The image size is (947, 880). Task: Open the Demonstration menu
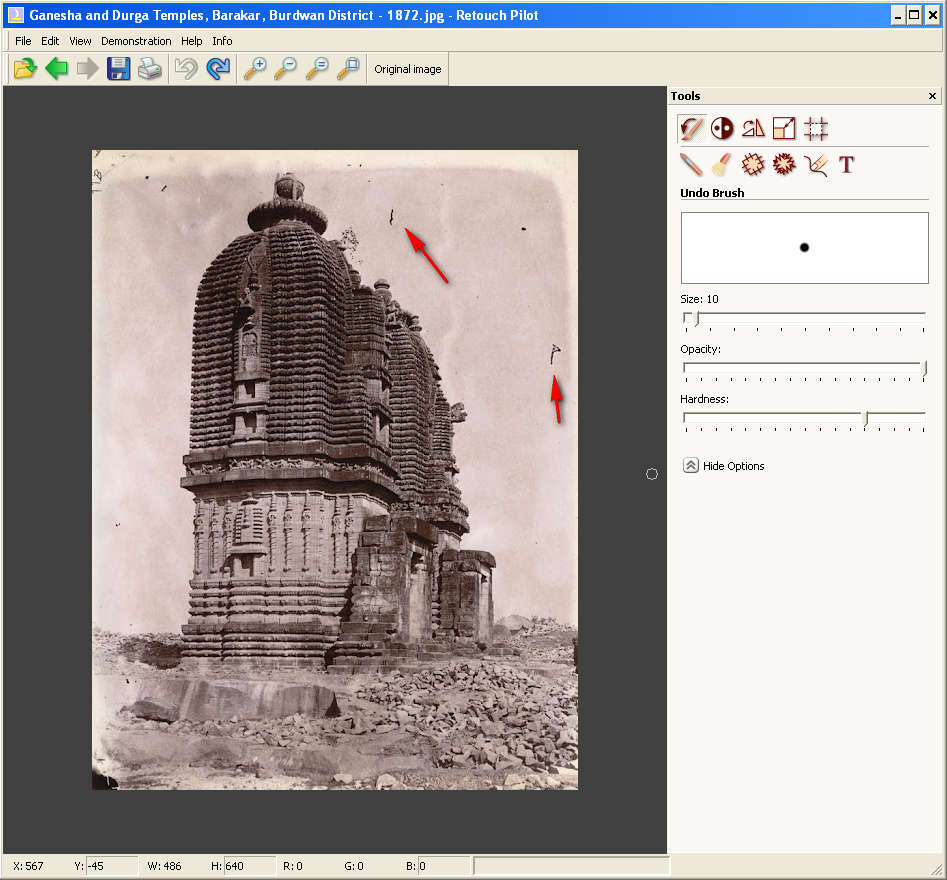pyautogui.click(x=136, y=41)
